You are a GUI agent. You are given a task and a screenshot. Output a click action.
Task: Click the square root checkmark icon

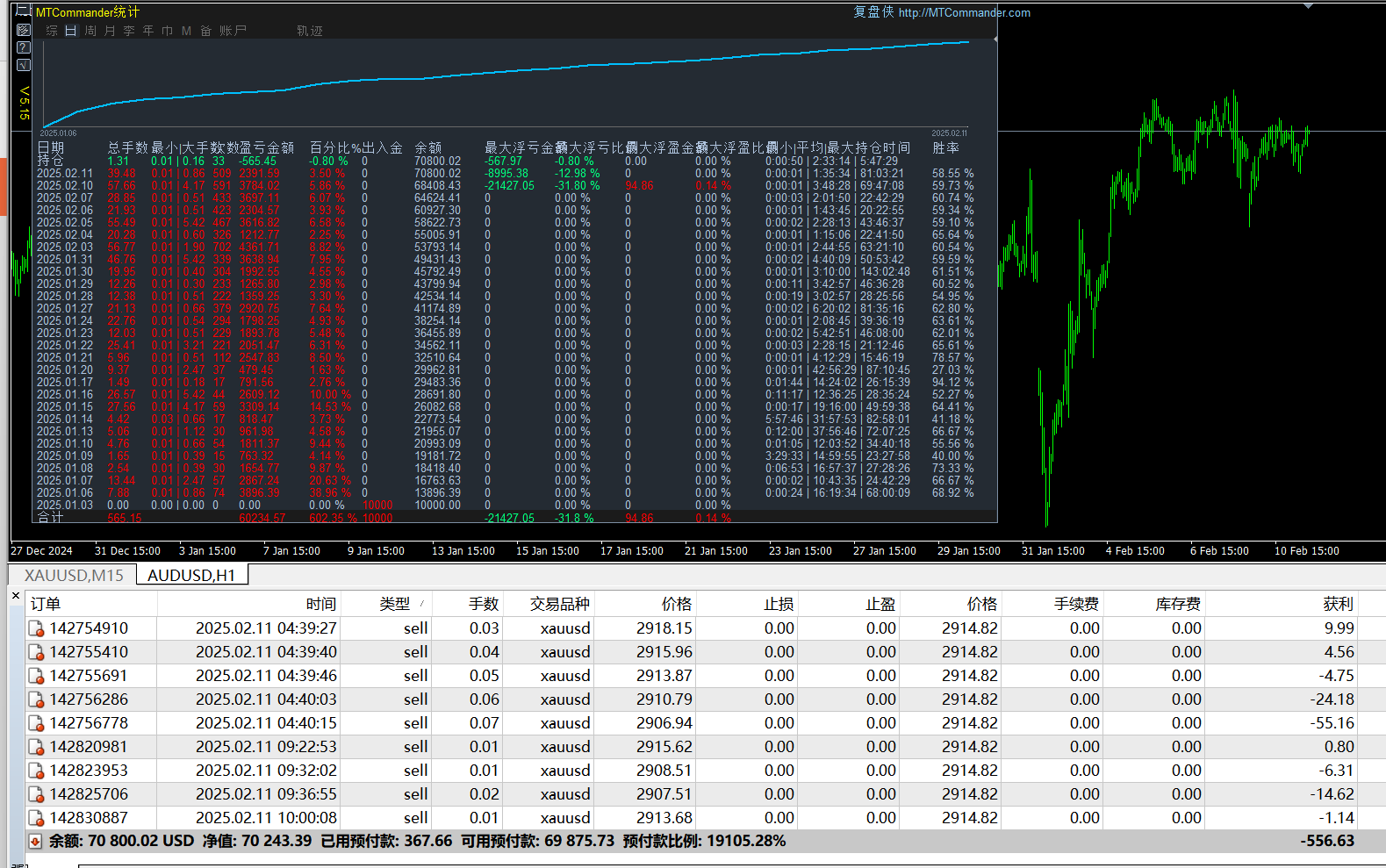tap(24, 65)
